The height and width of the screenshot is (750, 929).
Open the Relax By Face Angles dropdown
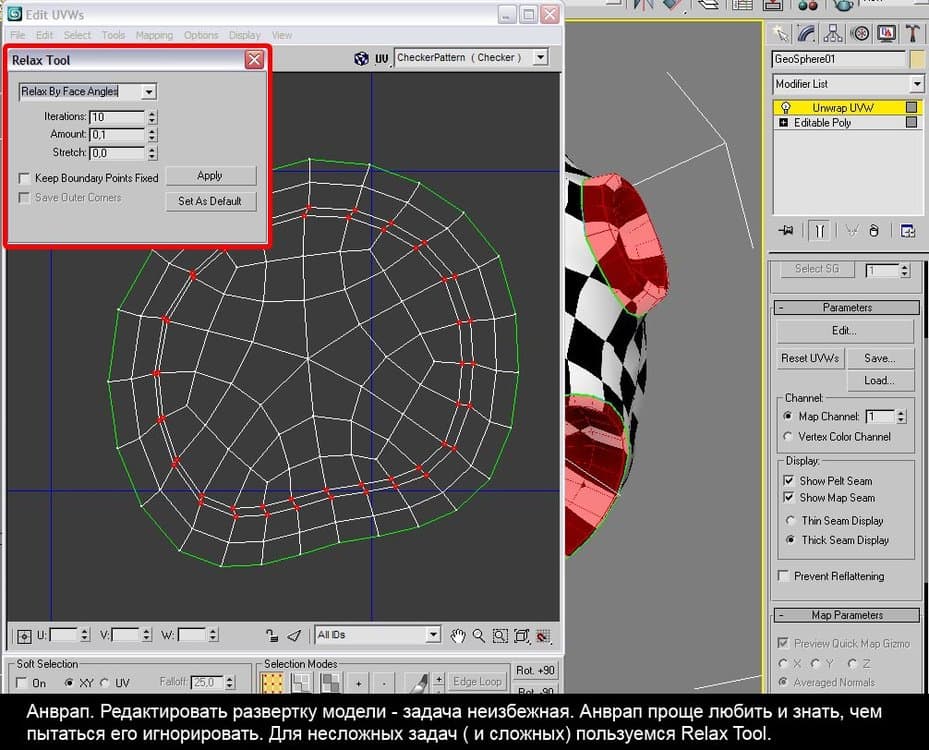pyautogui.click(x=149, y=92)
